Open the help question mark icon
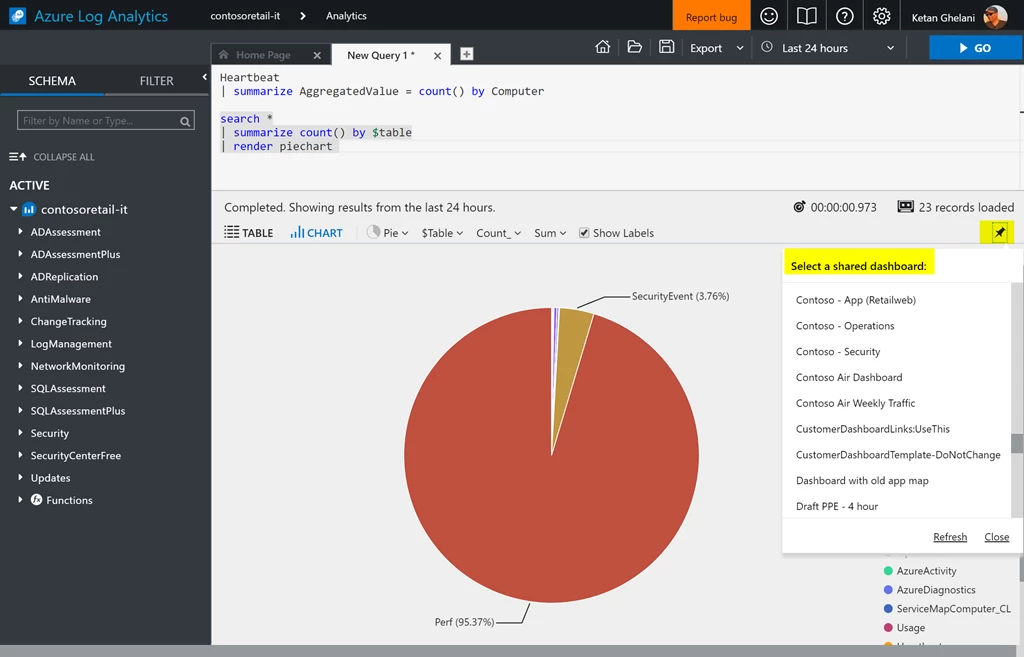Image resolution: width=1024 pixels, height=657 pixels. 844,16
